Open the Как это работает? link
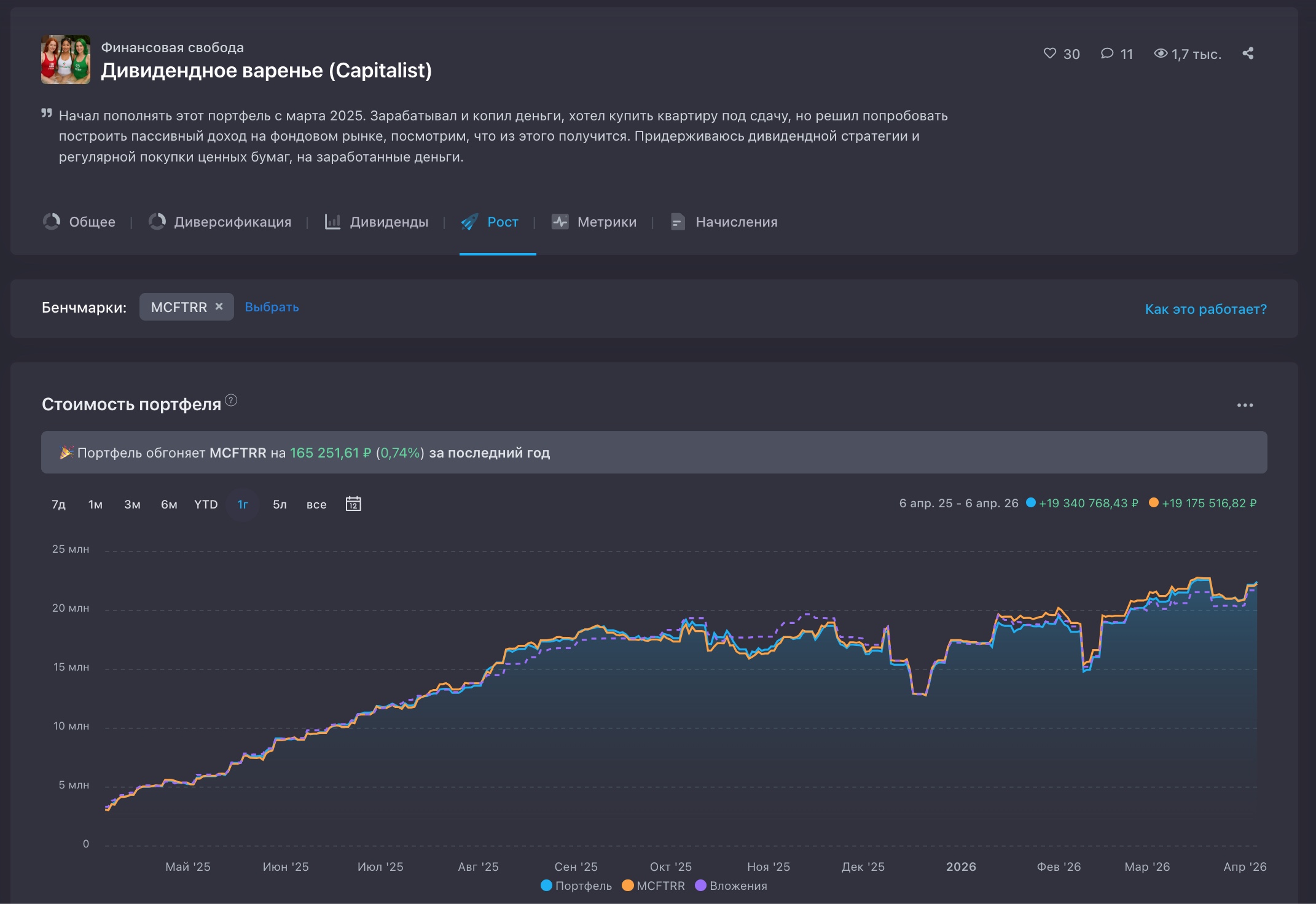This screenshot has height=904, width=1316. [1205, 309]
